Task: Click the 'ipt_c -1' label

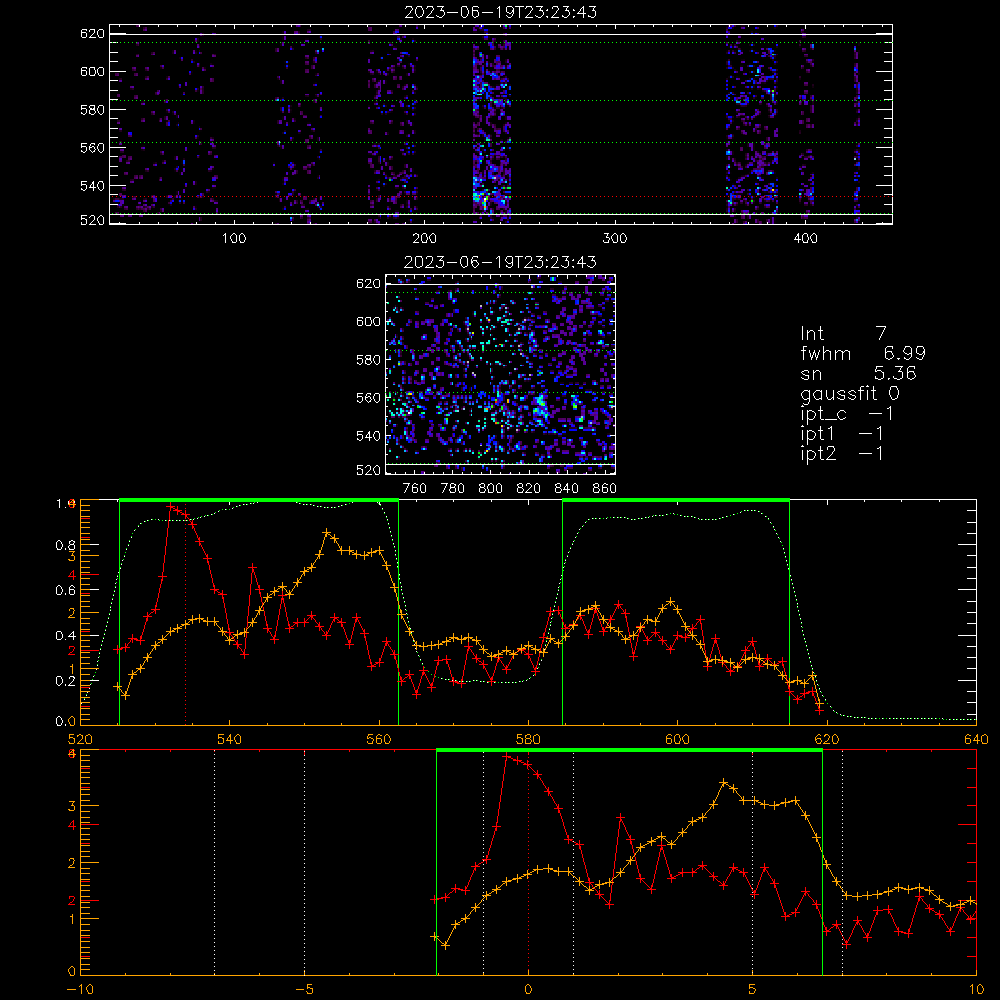Action: tap(847, 414)
